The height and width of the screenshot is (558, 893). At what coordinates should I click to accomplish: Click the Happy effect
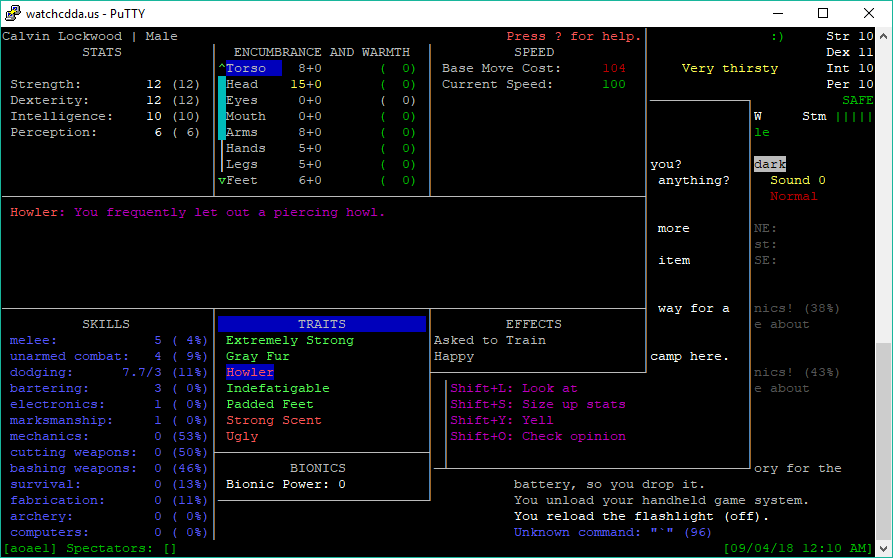[x=454, y=356]
